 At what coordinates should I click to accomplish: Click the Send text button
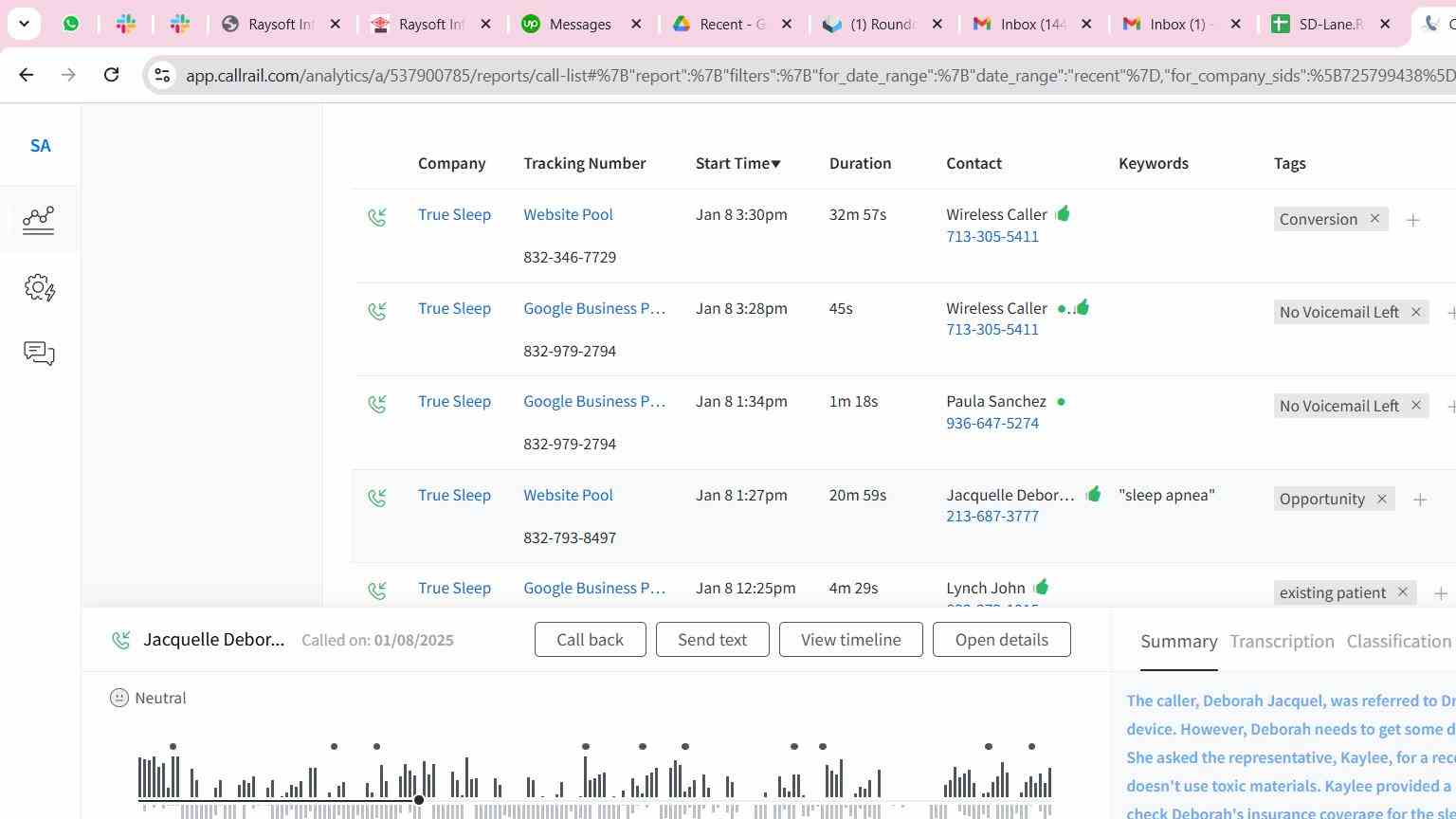712,640
